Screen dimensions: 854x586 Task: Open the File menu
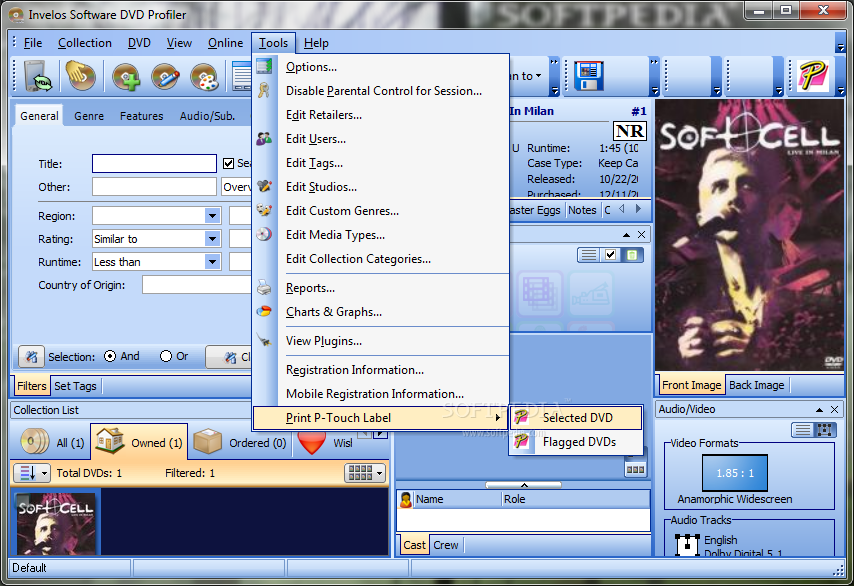pos(33,43)
